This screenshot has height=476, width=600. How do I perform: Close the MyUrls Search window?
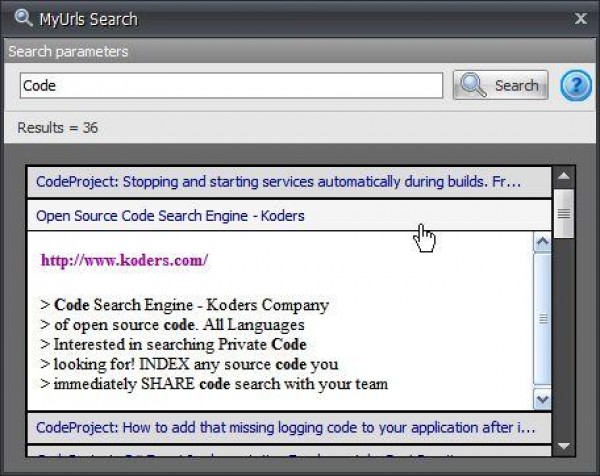tap(580, 18)
